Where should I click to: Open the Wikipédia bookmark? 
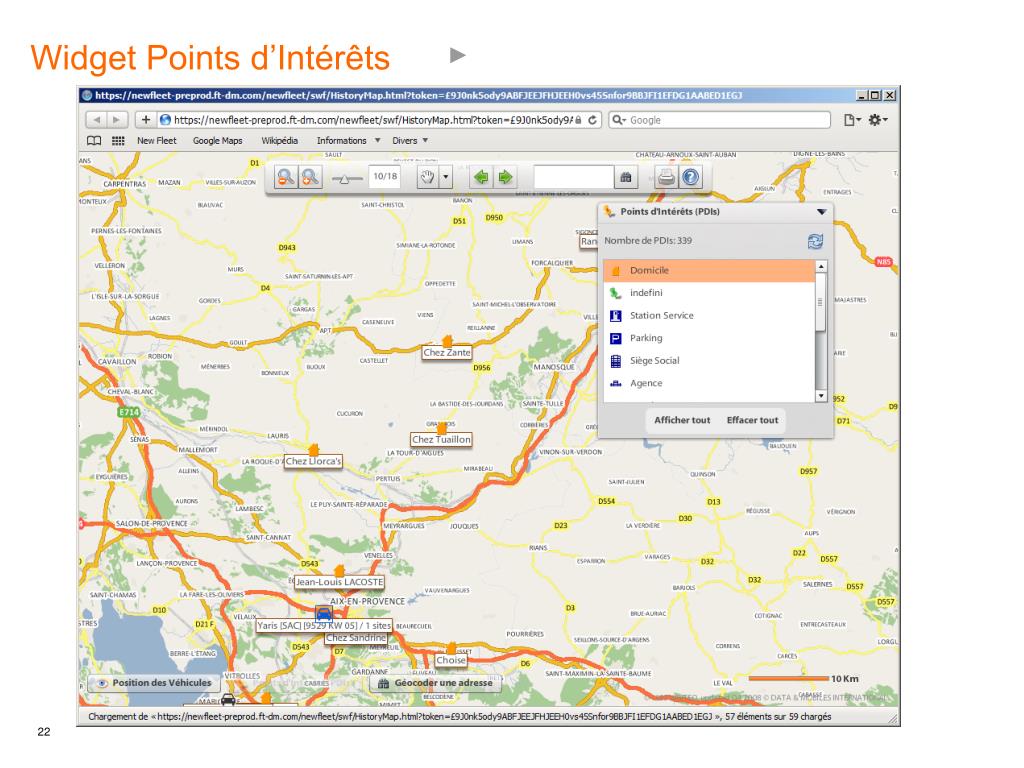click(280, 140)
